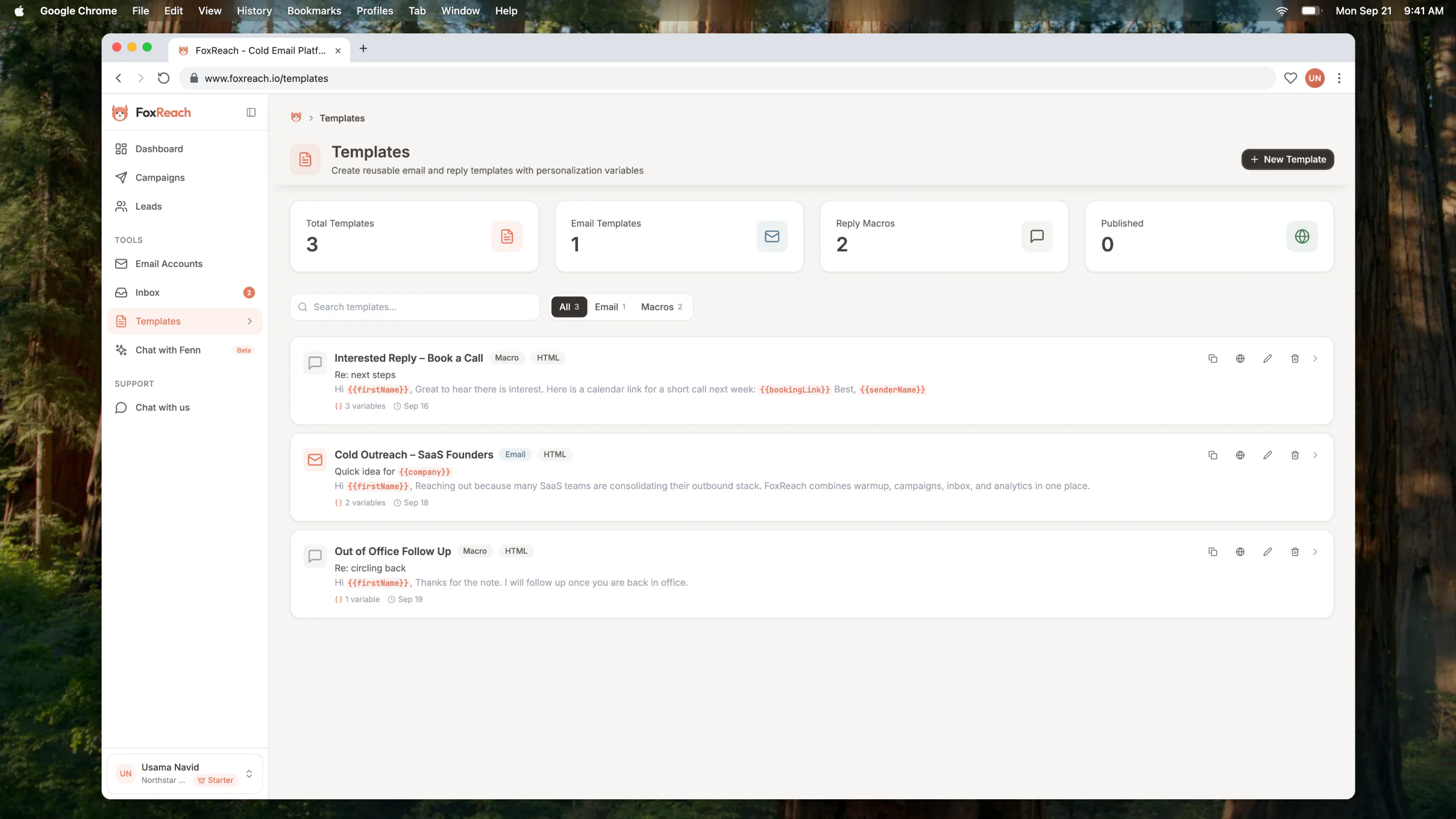
Task: Edit the Out of Office Follow Up template
Action: click(x=1268, y=552)
